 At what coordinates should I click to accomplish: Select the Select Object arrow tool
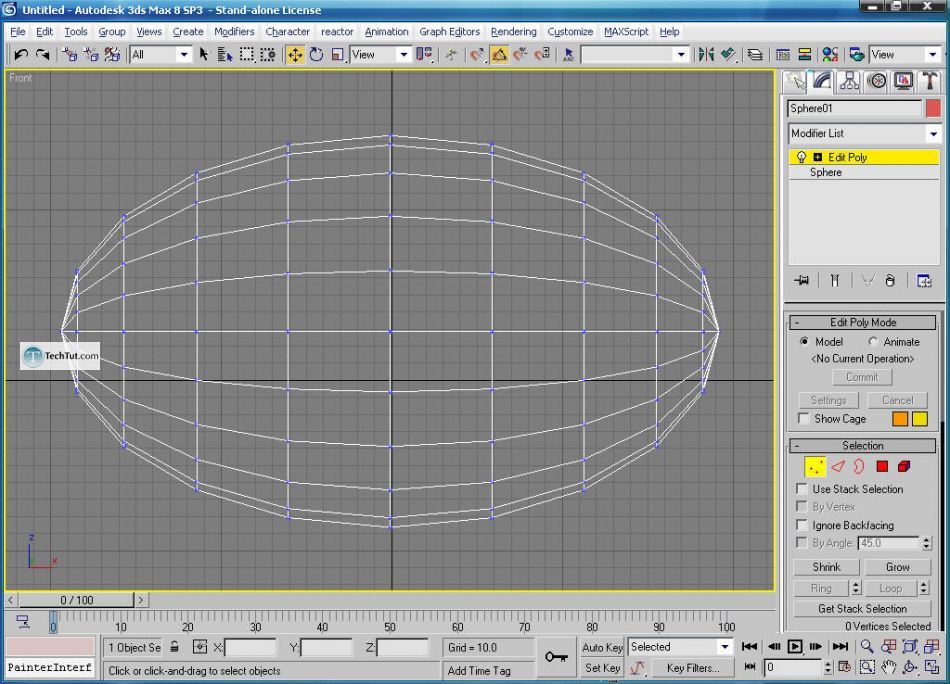[204, 55]
